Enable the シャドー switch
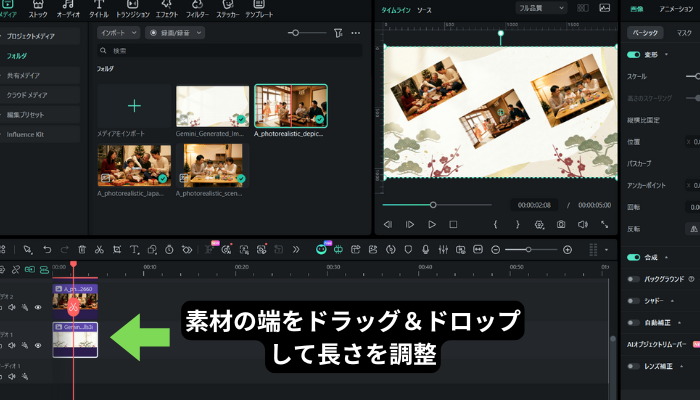Image resolution: width=700 pixels, height=400 pixels. tap(633, 301)
